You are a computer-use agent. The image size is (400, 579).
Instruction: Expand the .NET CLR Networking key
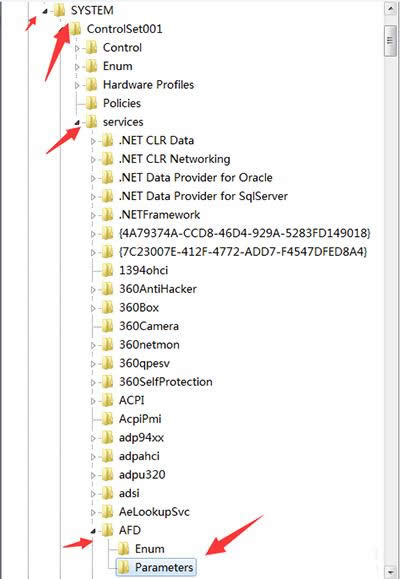click(93, 160)
